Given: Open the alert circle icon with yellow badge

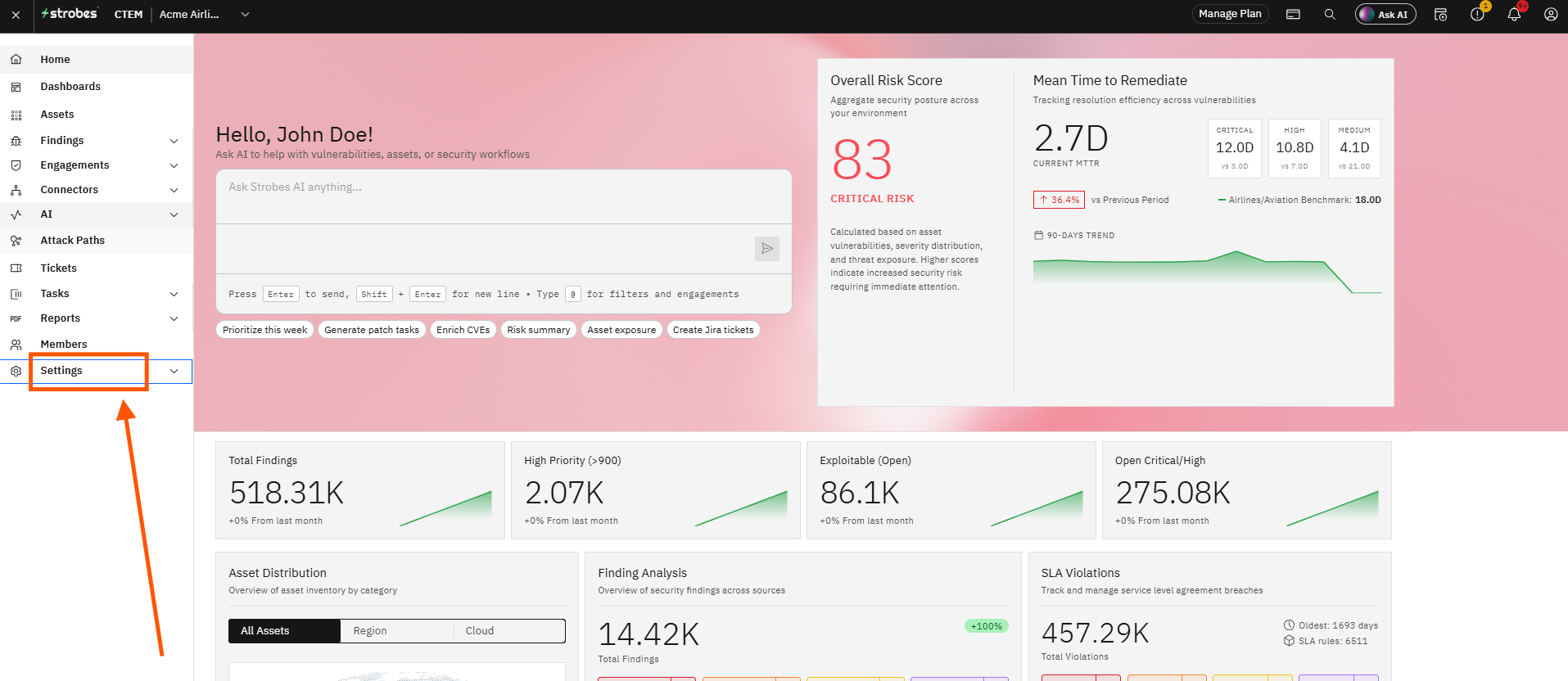Looking at the screenshot, I should pos(1477,14).
